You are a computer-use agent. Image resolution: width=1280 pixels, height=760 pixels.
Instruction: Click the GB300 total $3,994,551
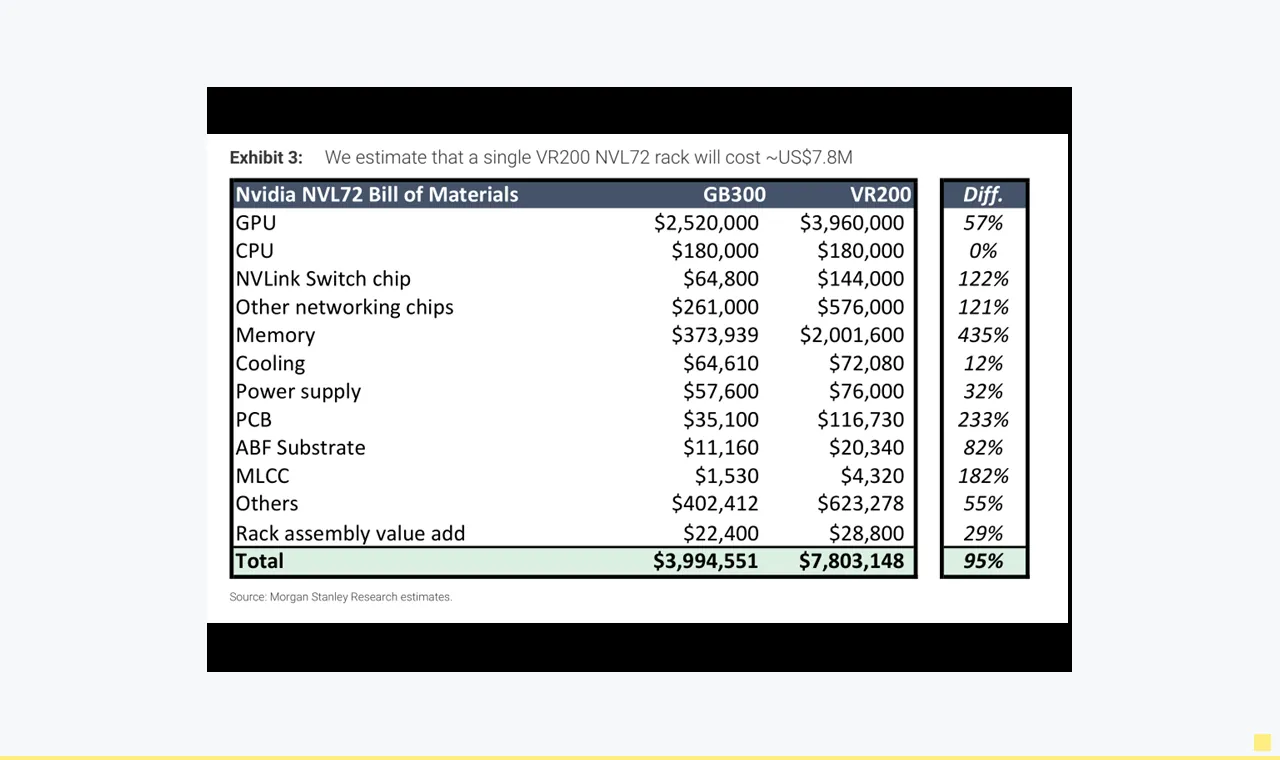point(706,561)
